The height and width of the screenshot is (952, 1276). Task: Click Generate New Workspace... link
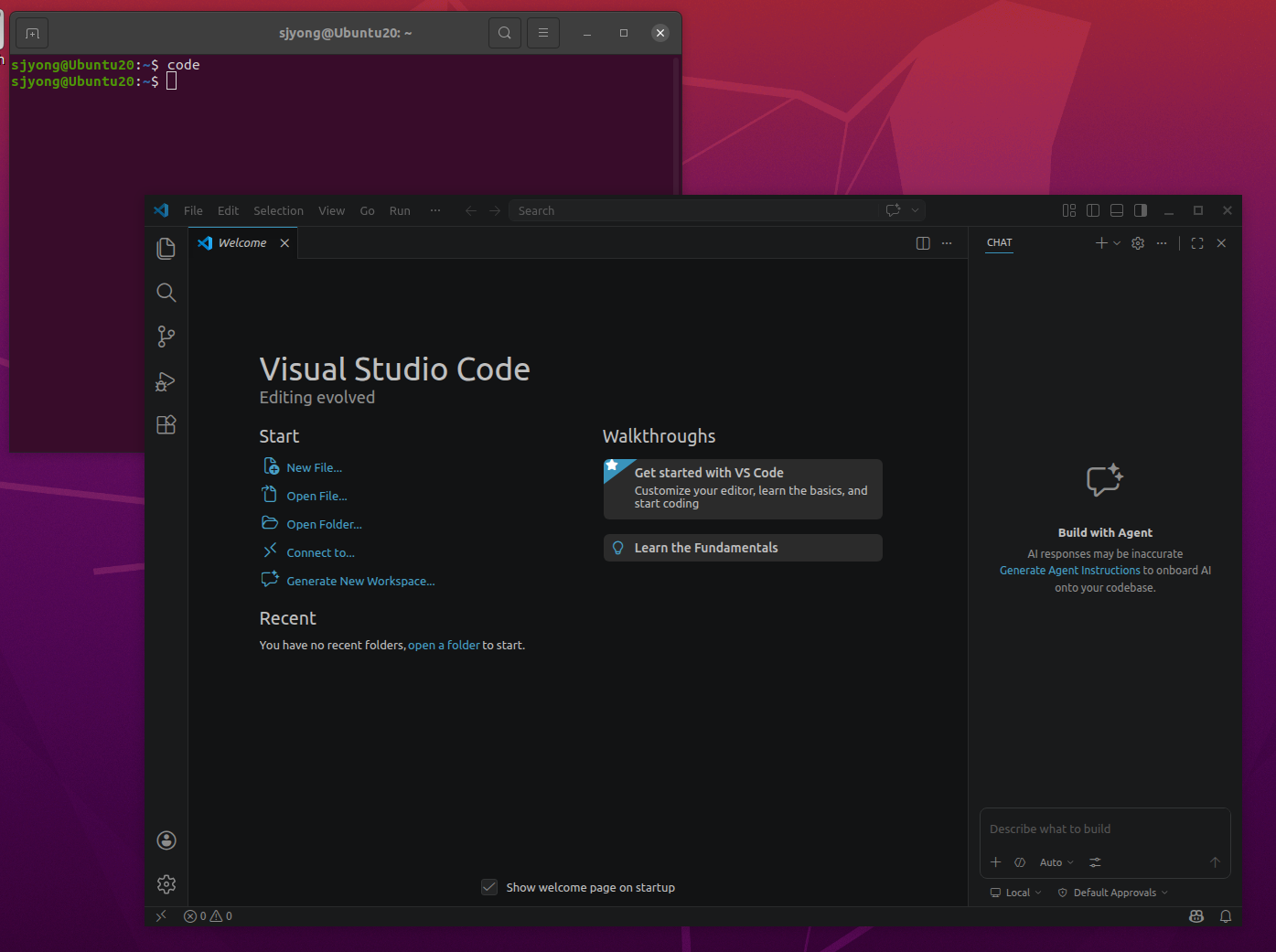(360, 581)
